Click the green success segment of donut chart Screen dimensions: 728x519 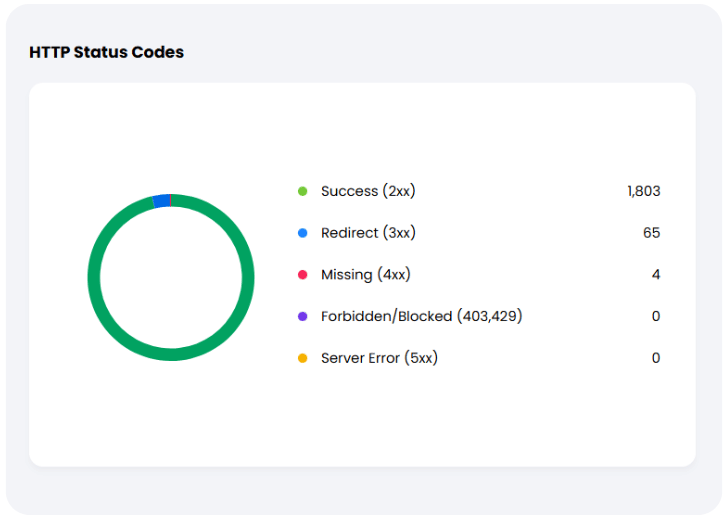click(171, 354)
